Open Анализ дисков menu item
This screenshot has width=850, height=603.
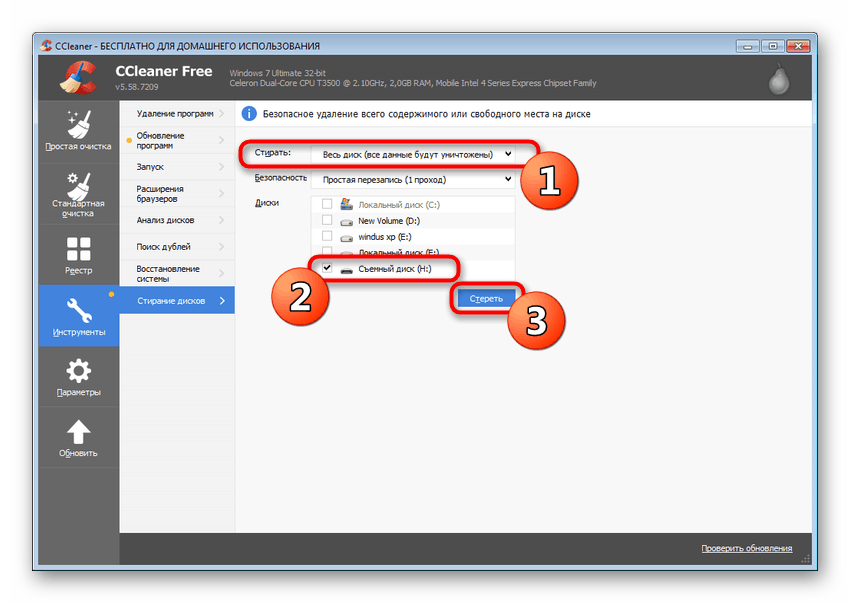click(177, 220)
